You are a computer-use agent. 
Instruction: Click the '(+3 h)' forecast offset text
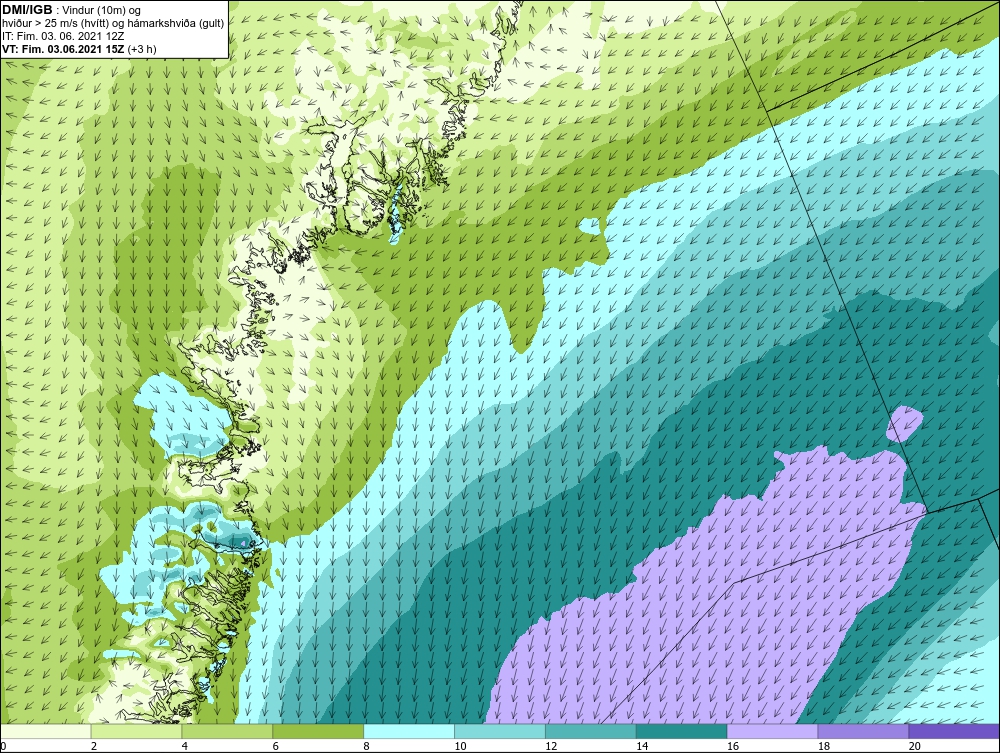pyautogui.click(x=142, y=49)
